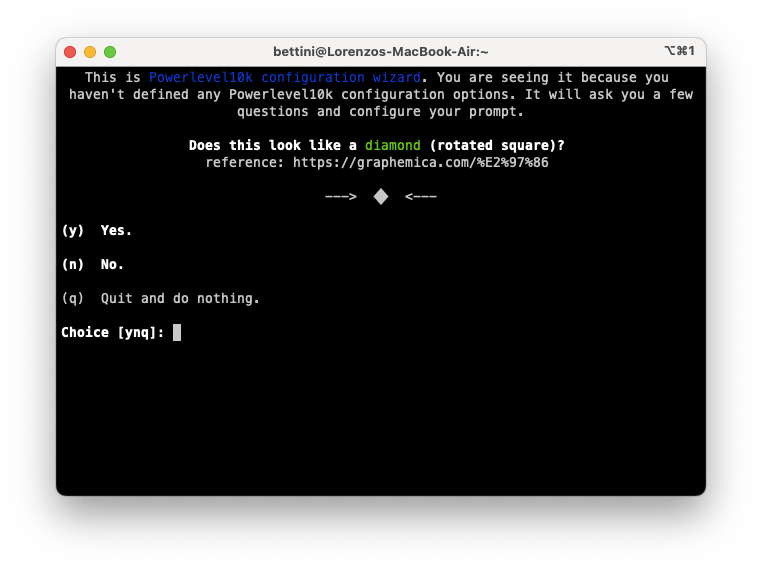The image size is (762, 570).
Task: Click the Choice [ynq]: label
Action: pyautogui.click(x=113, y=332)
